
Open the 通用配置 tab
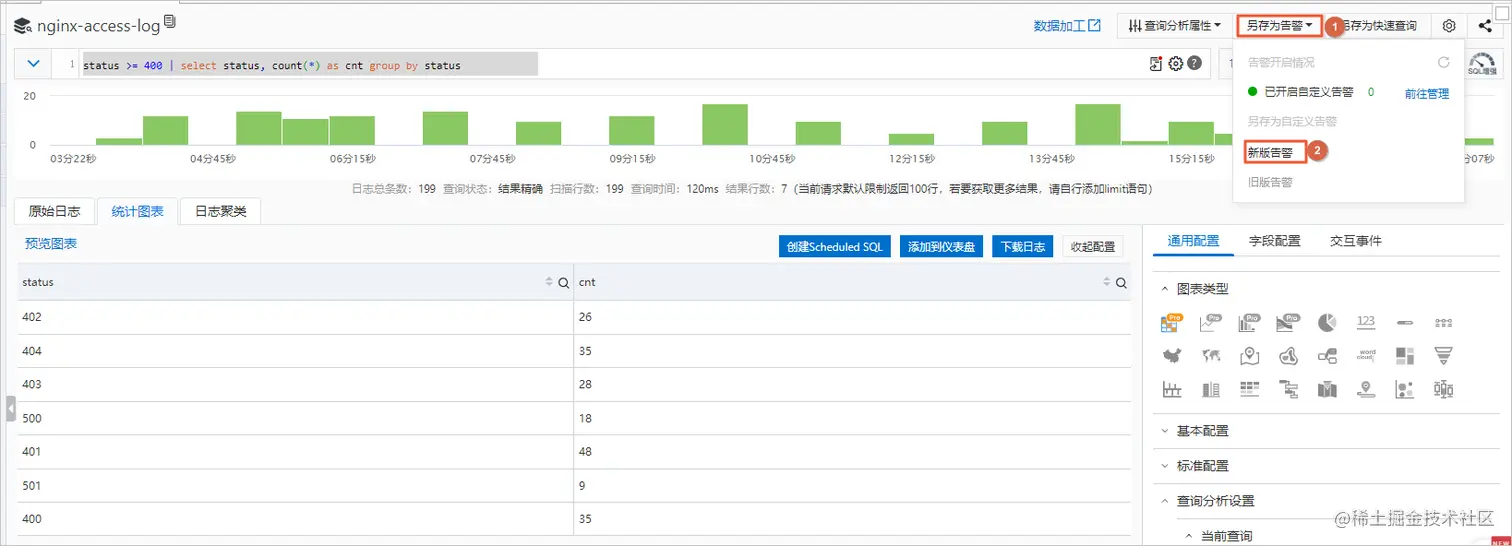[1194, 241]
